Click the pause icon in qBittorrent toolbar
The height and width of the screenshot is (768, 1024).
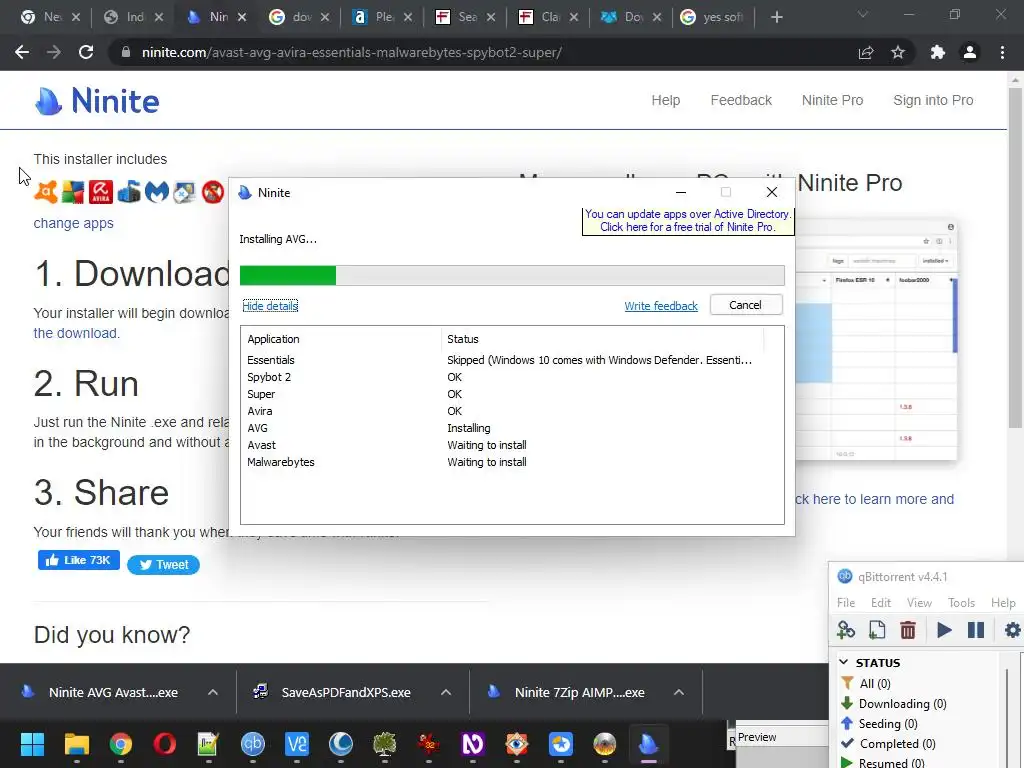point(976,630)
